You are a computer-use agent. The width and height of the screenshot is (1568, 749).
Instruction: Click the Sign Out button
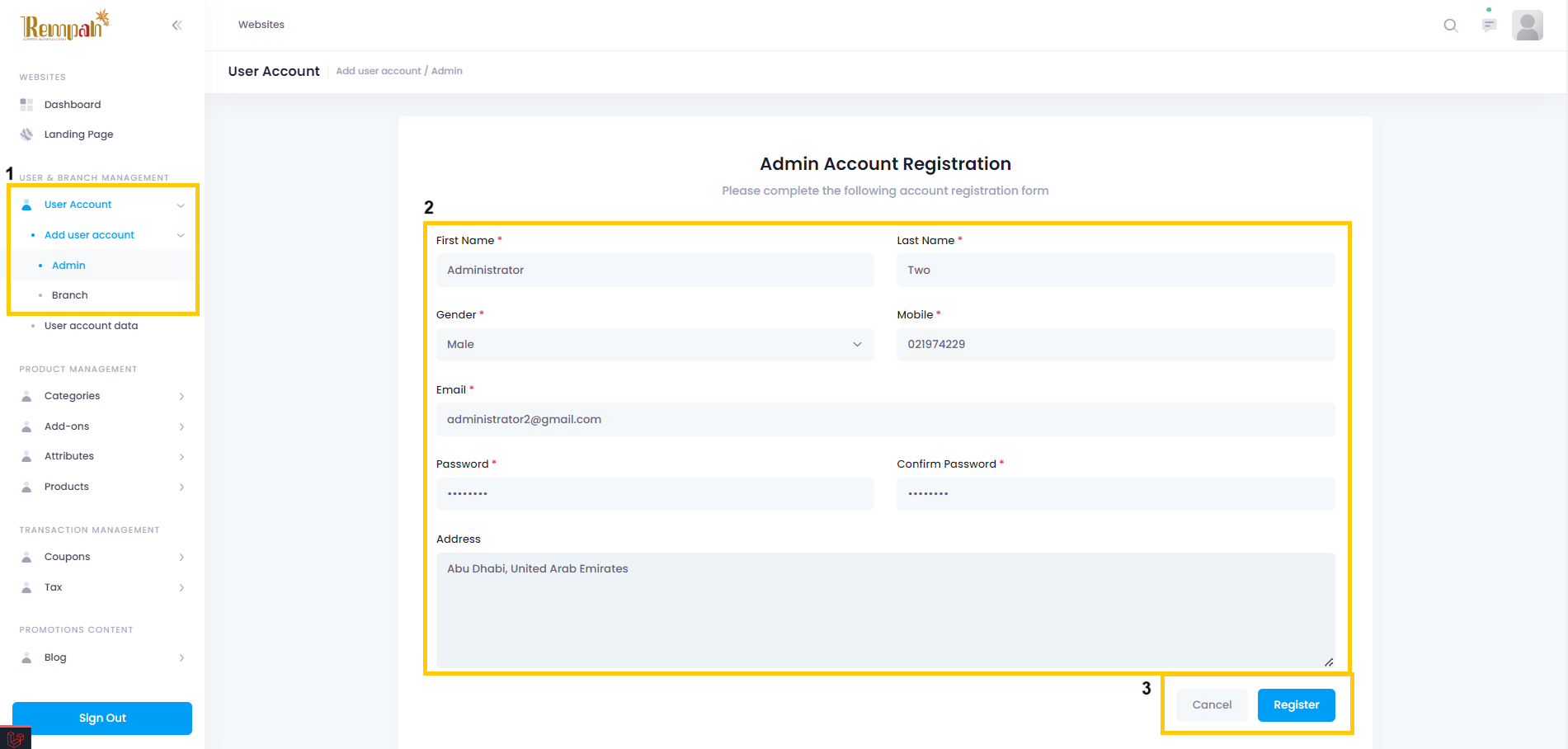point(102,718)
